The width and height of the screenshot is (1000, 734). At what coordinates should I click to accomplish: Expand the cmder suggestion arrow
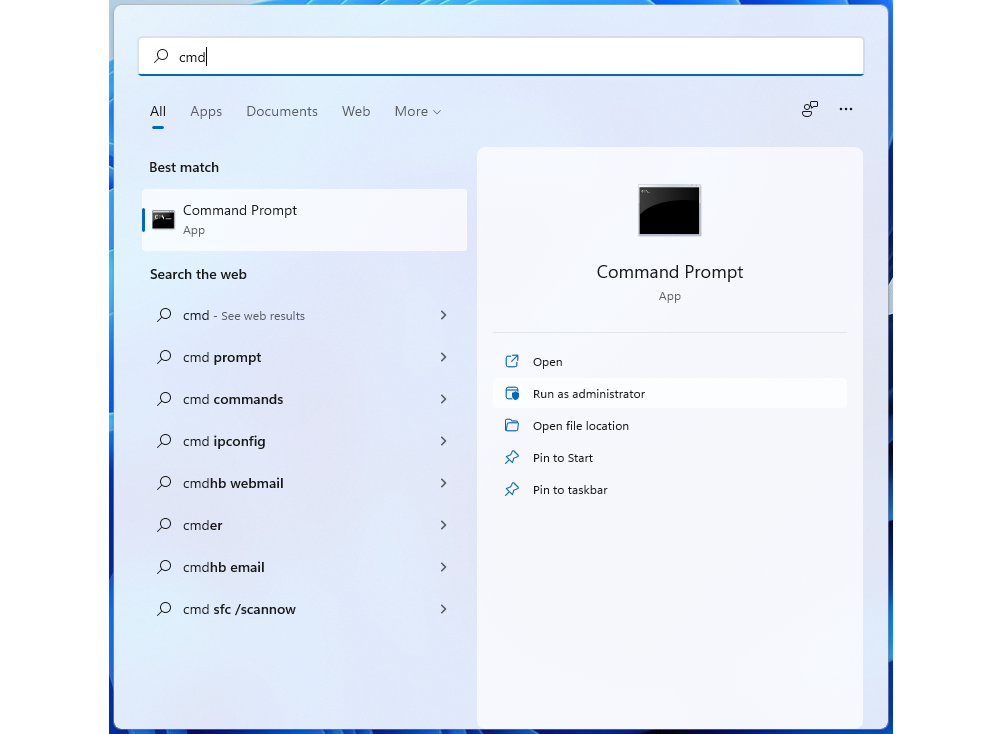[443, 525]
